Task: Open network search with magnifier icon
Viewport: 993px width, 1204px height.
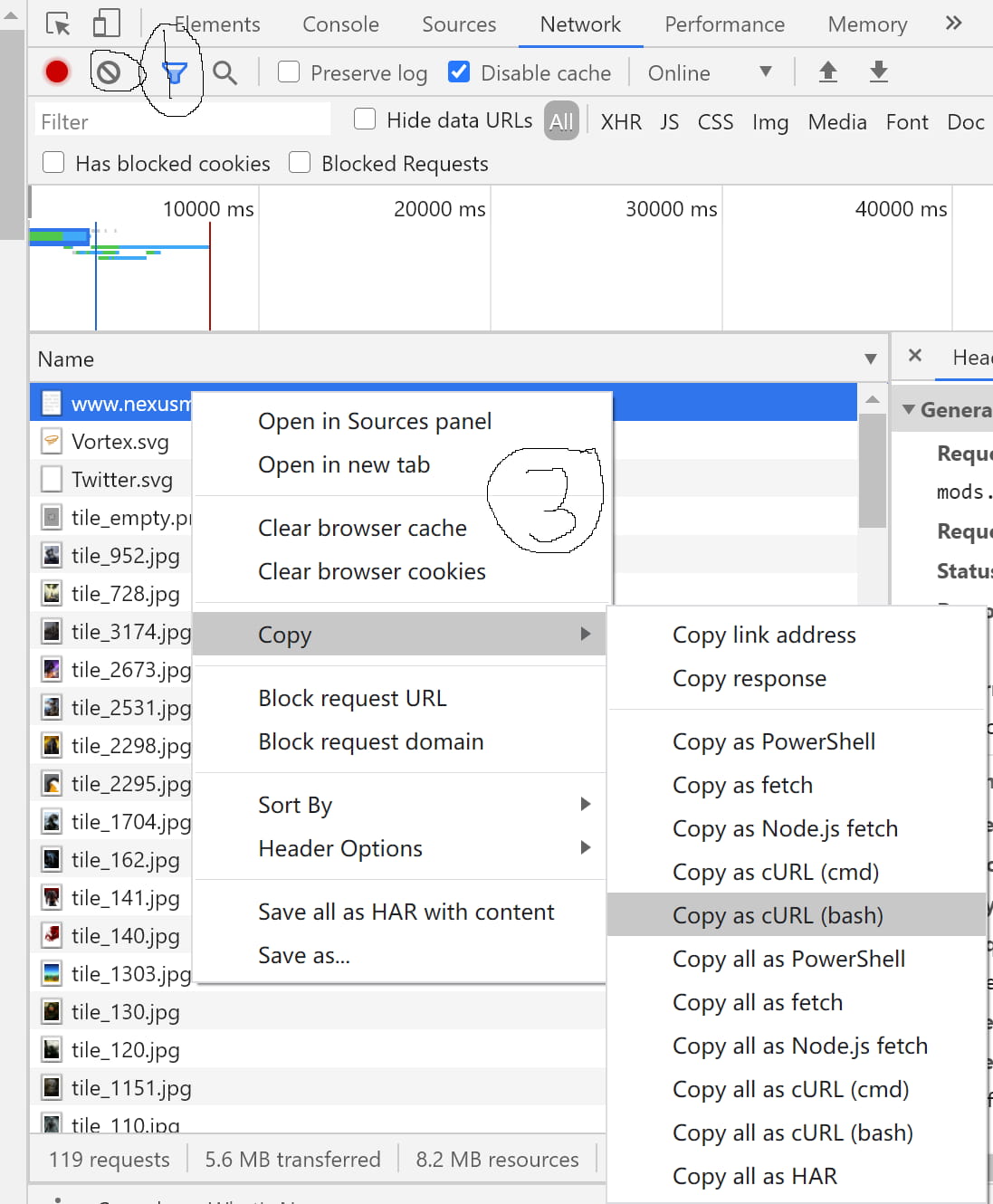Action: coord(225,72)
